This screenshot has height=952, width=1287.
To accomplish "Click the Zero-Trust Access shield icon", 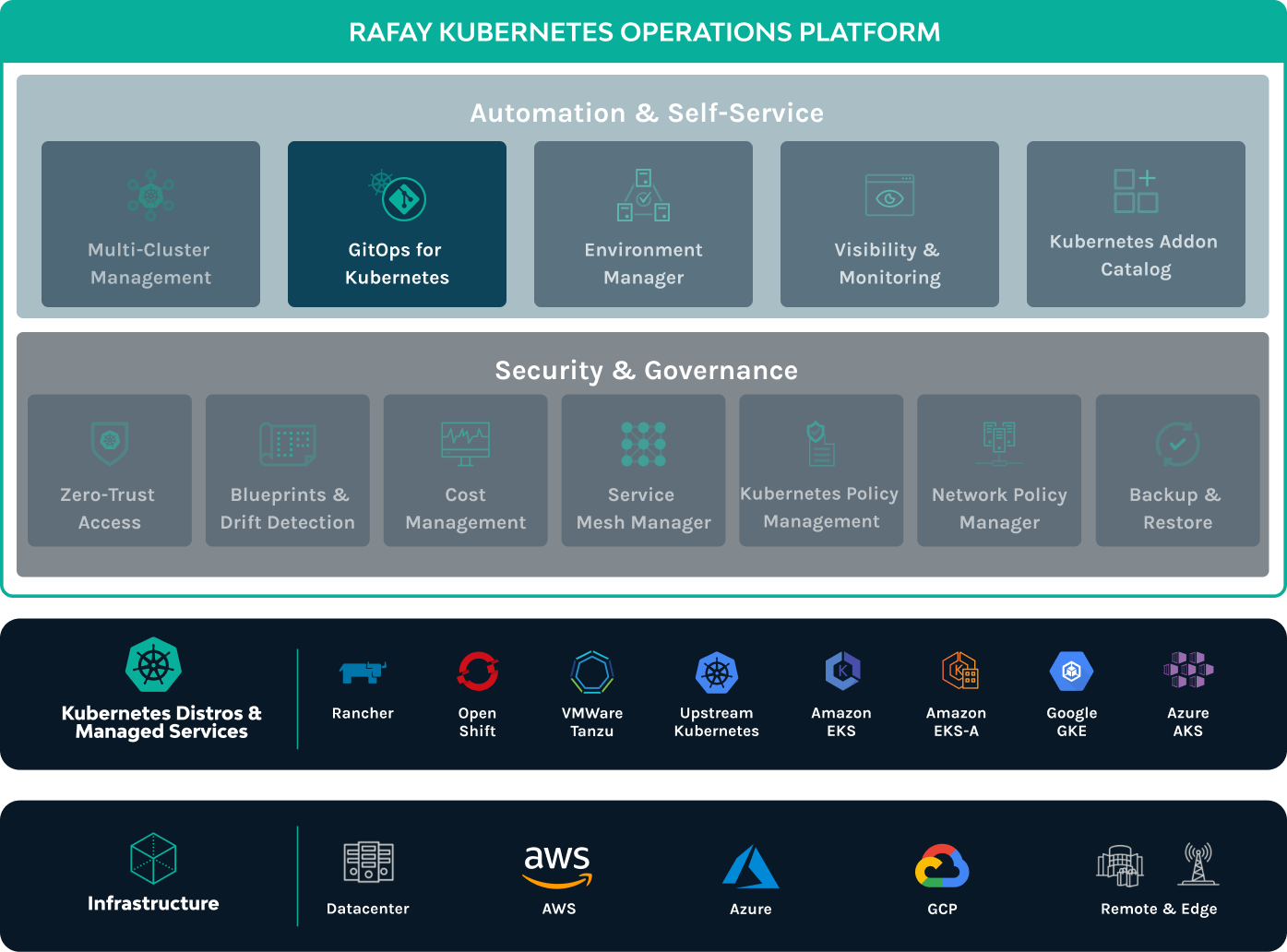I will click(110, 443).
